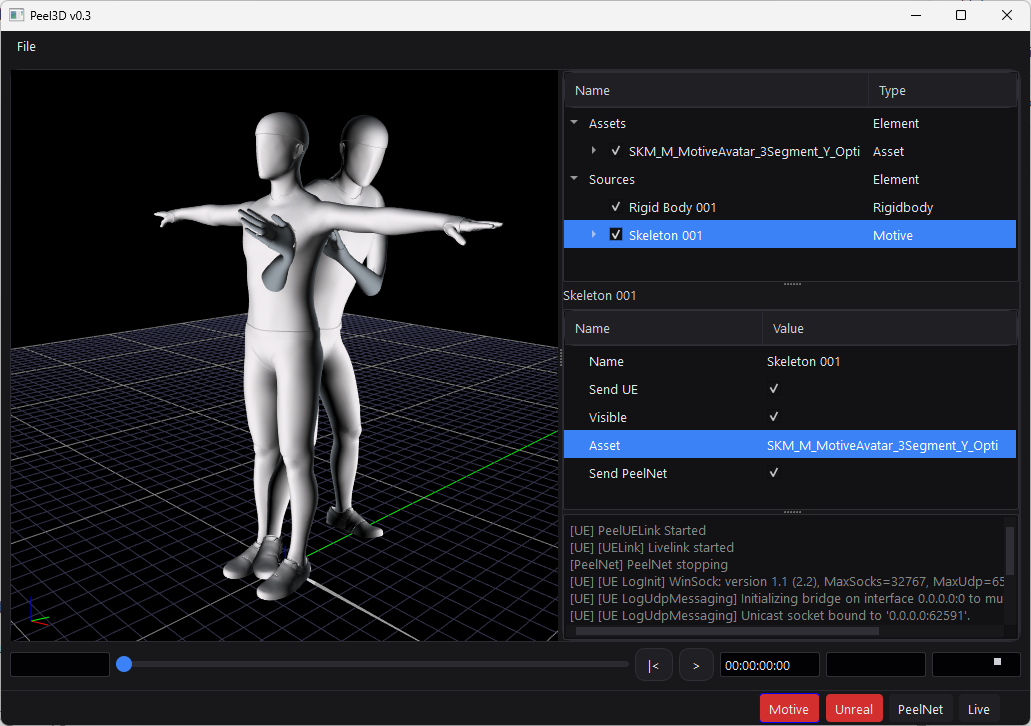The image size is (1031, 726).
Task: Collapse the Assets tree group
Action: point(574,123)
